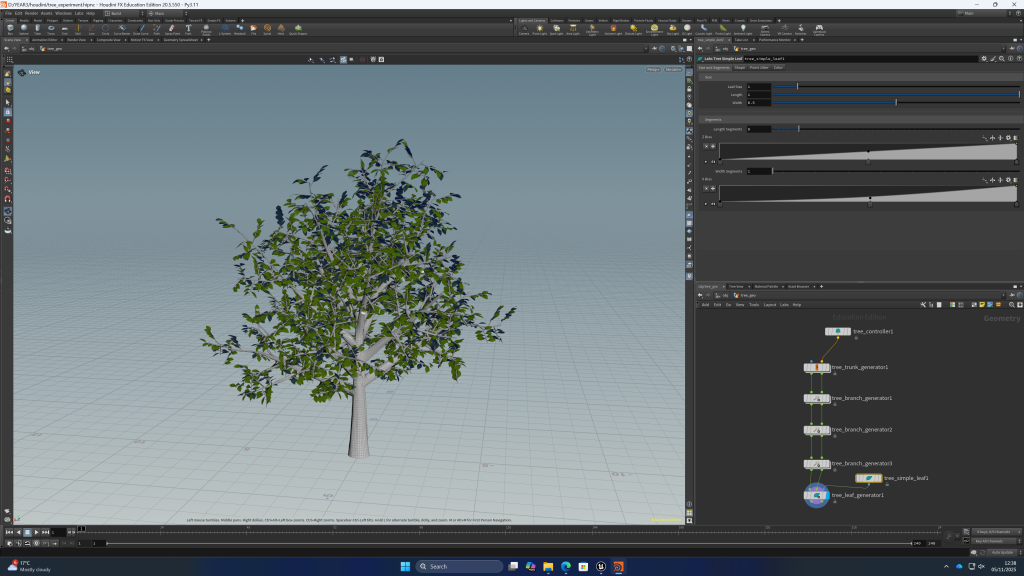Click the Width value input field
The height and width of the screenshot is (576, 1024).
[757, 102]
